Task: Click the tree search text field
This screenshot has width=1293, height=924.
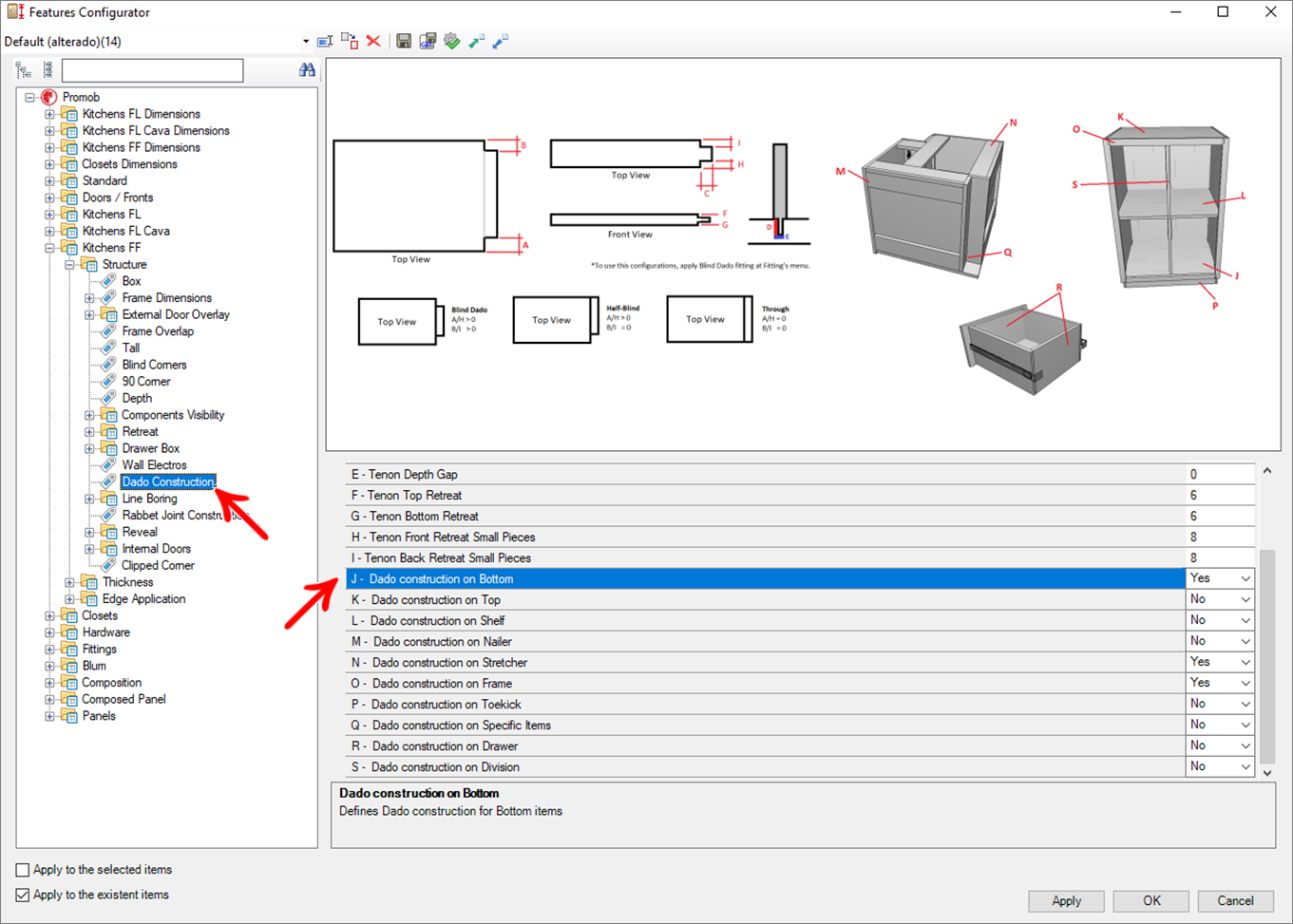Action: click(152, 70)
